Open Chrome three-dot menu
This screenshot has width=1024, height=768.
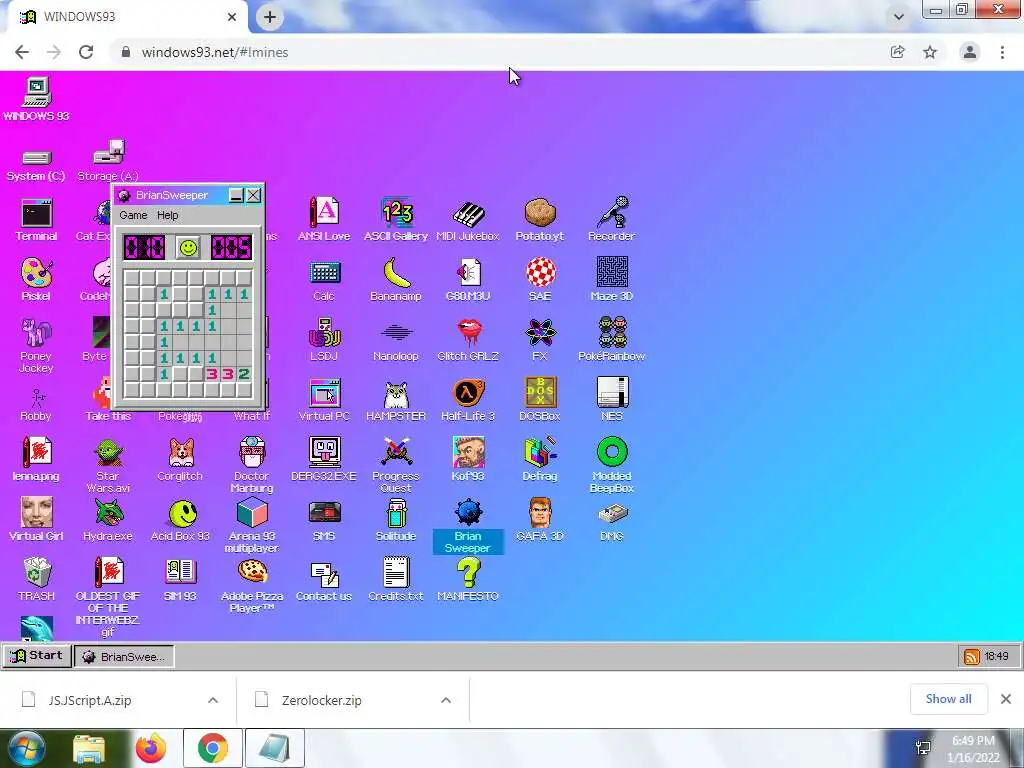[x=1002, y=52]
